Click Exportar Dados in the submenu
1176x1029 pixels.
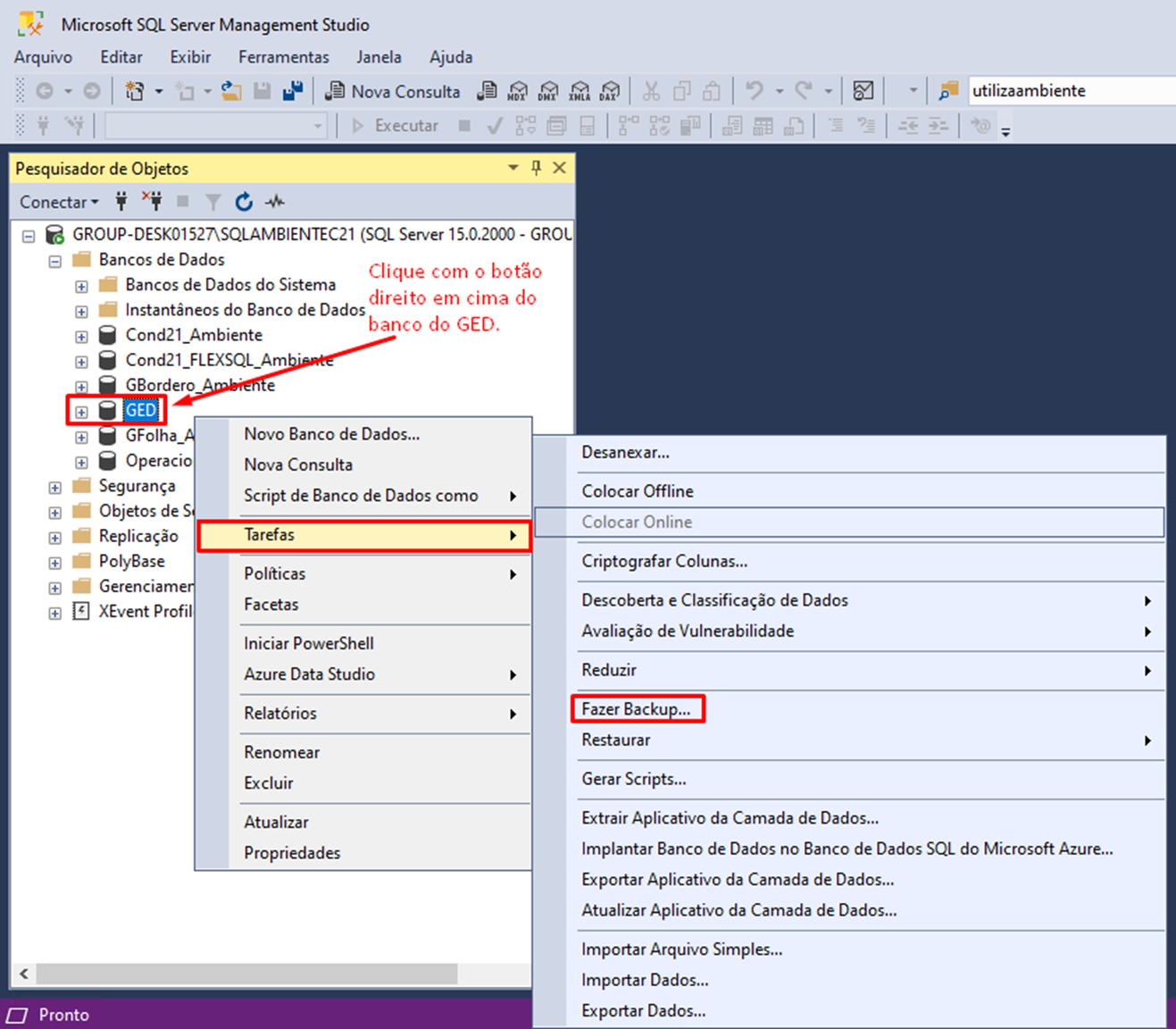point(850,1011)
